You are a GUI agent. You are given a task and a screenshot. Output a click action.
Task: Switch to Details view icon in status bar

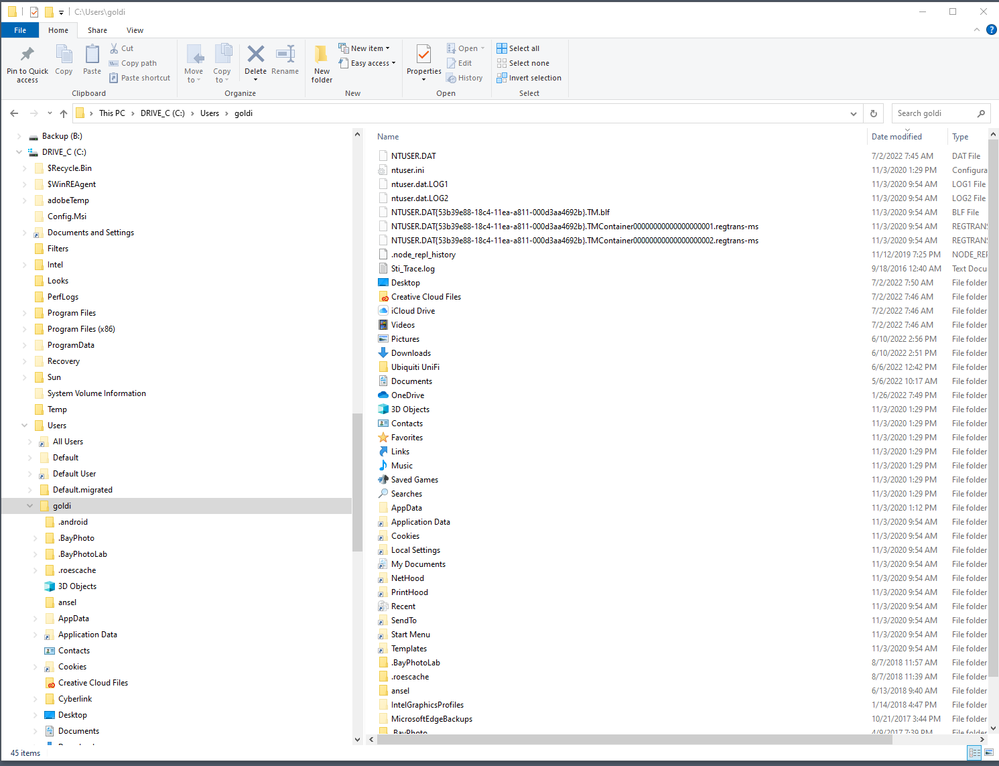(x=974, y=753)
